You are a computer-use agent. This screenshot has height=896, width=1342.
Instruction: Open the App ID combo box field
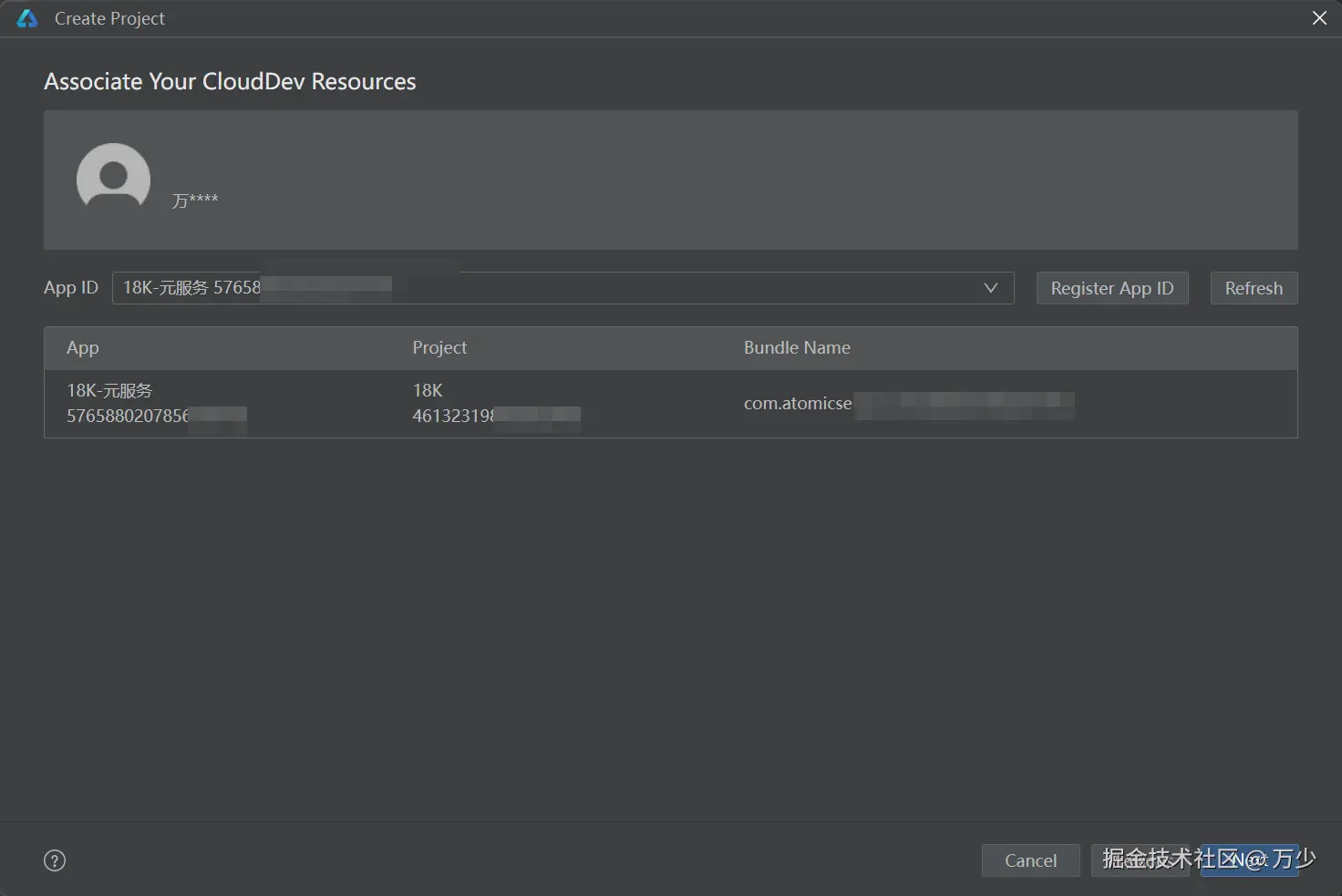pos(547,288)
